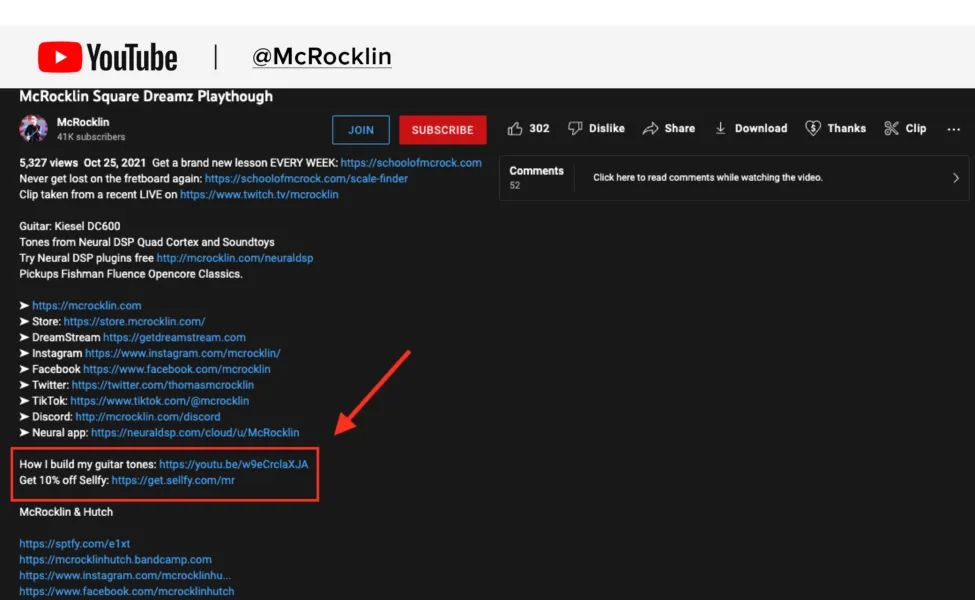
Task: Like the video with thumbs up
Action: pos(528,129)
